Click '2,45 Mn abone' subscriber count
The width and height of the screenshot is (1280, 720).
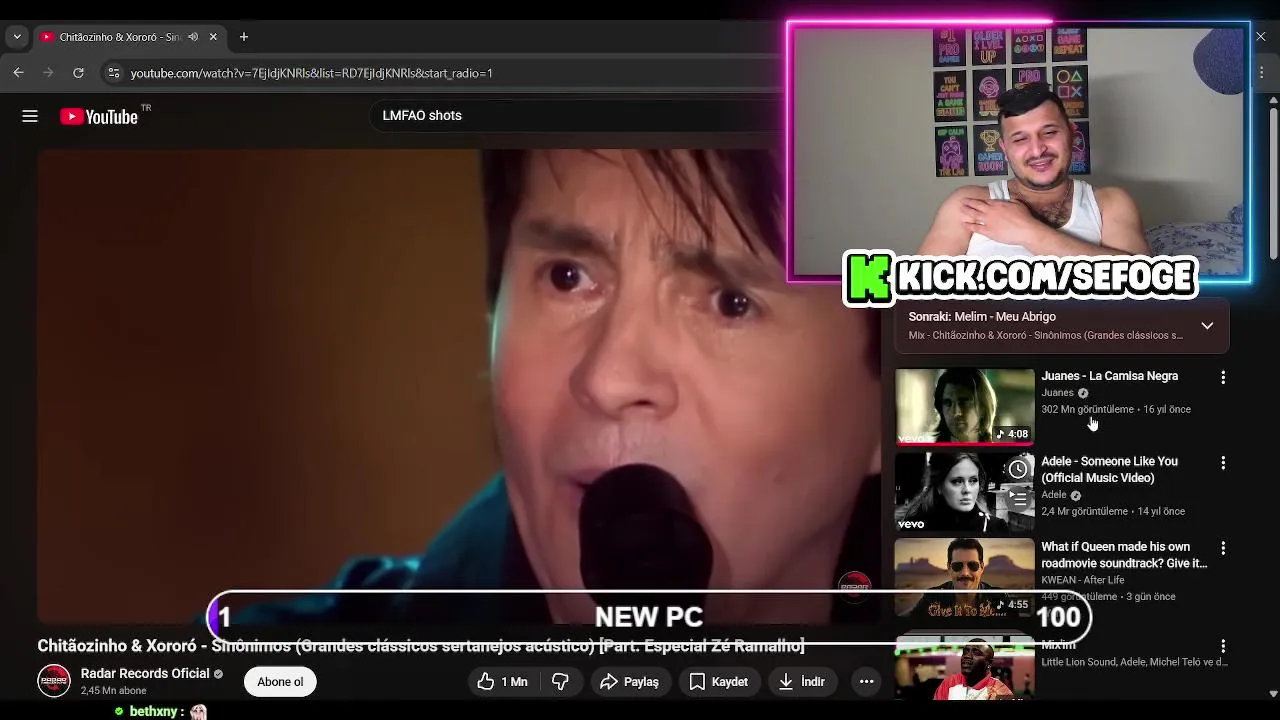click(113, 691)
